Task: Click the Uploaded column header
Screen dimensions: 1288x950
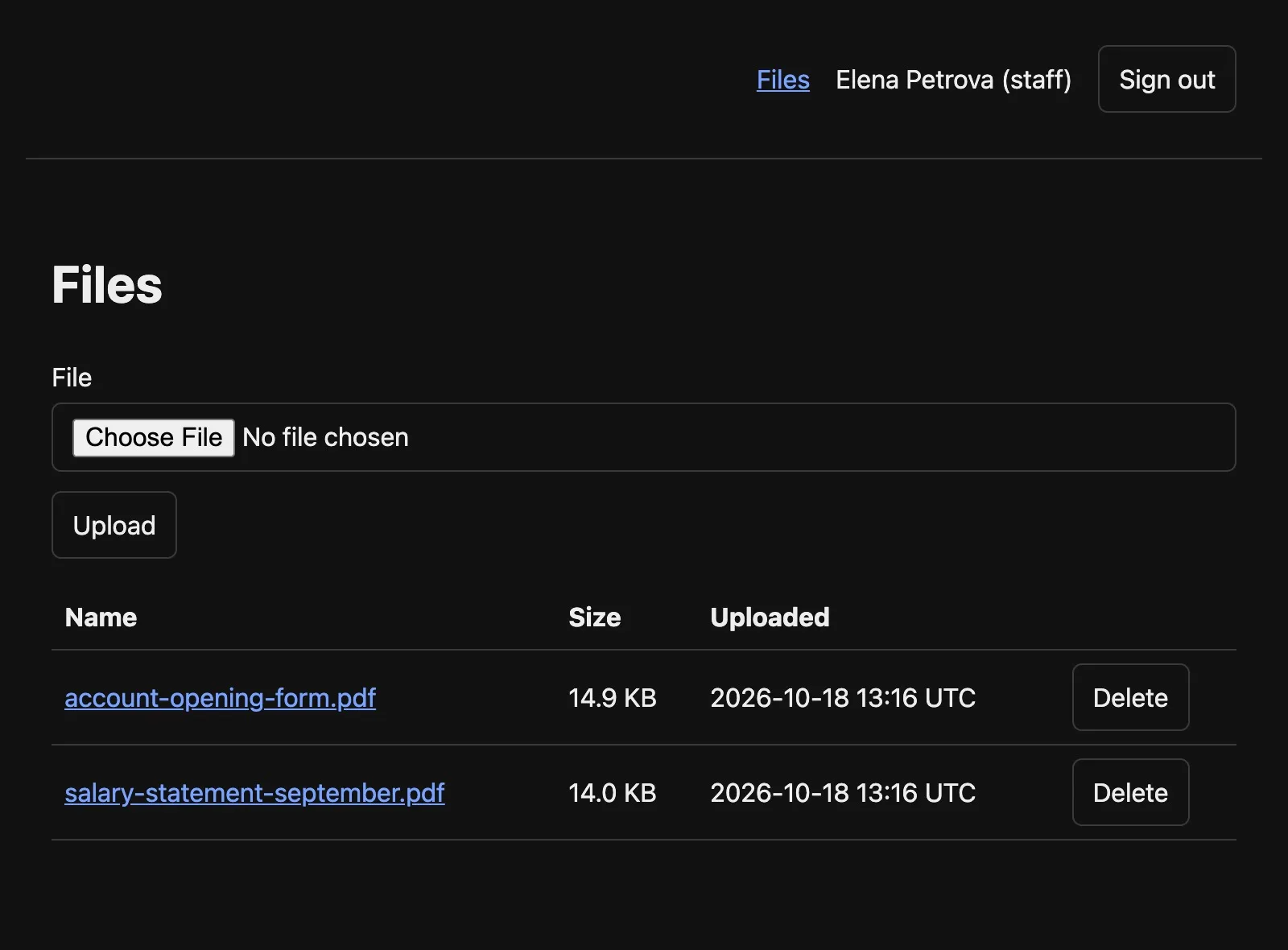Action: (770, 617)
